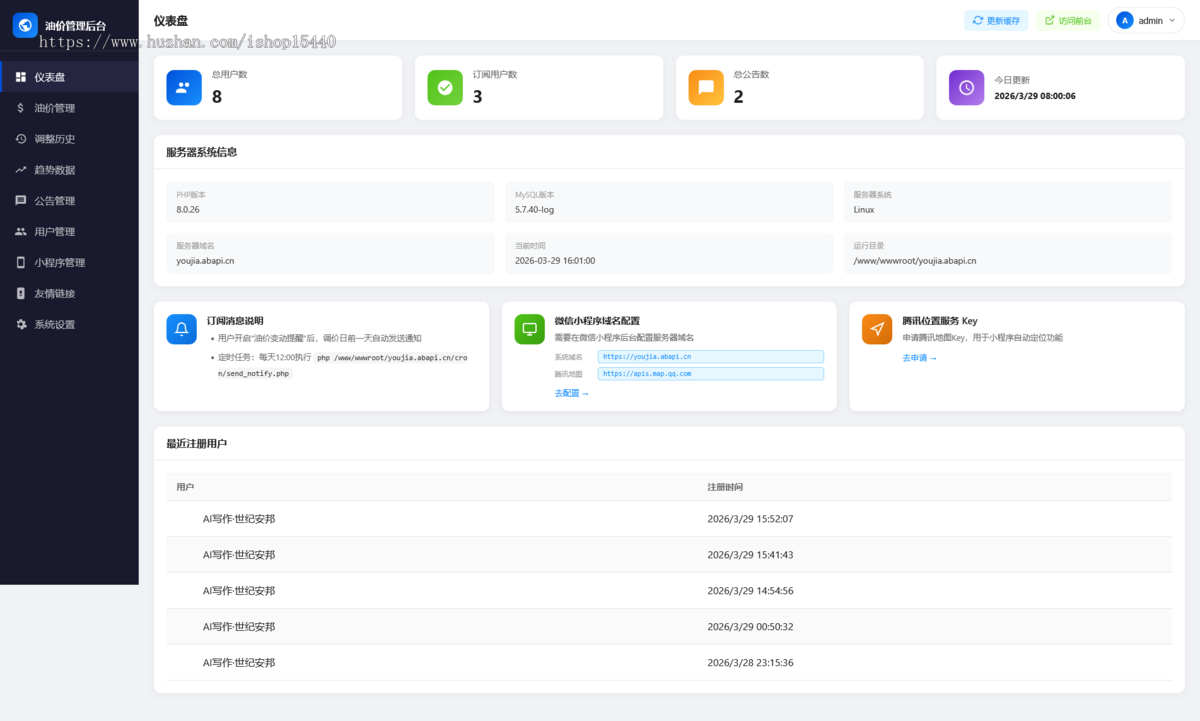Click the 当前时间 value 2026-03-29 16:01:00
This screenshot has height=721, width=1200.
[x=555, y=261]
